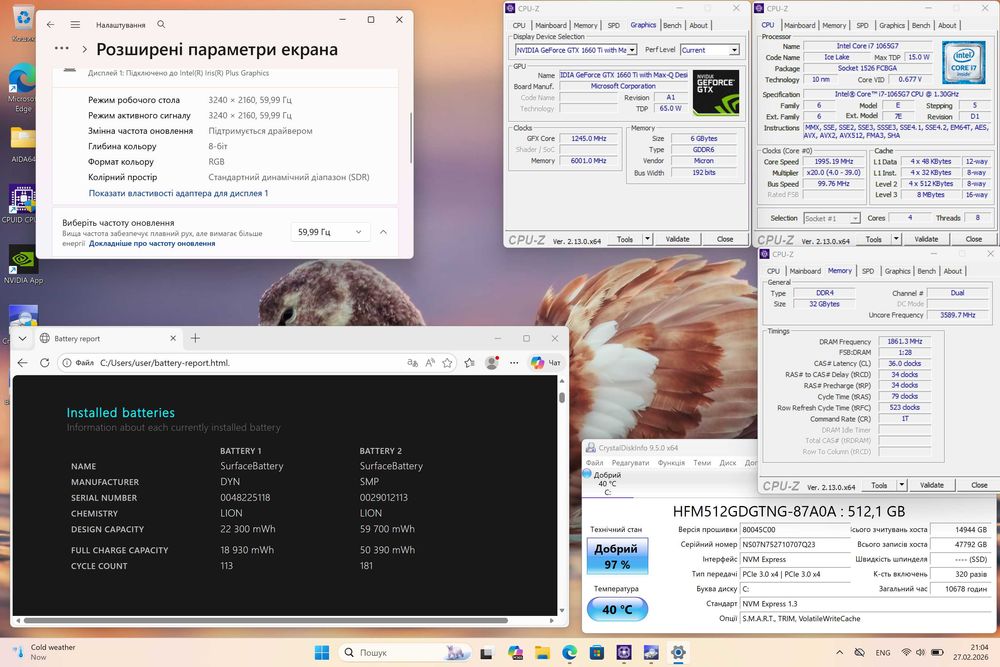Open the Cold weather widget on taskbar
The width and height of the screenshot is (1000, 667).
point(45,652)
